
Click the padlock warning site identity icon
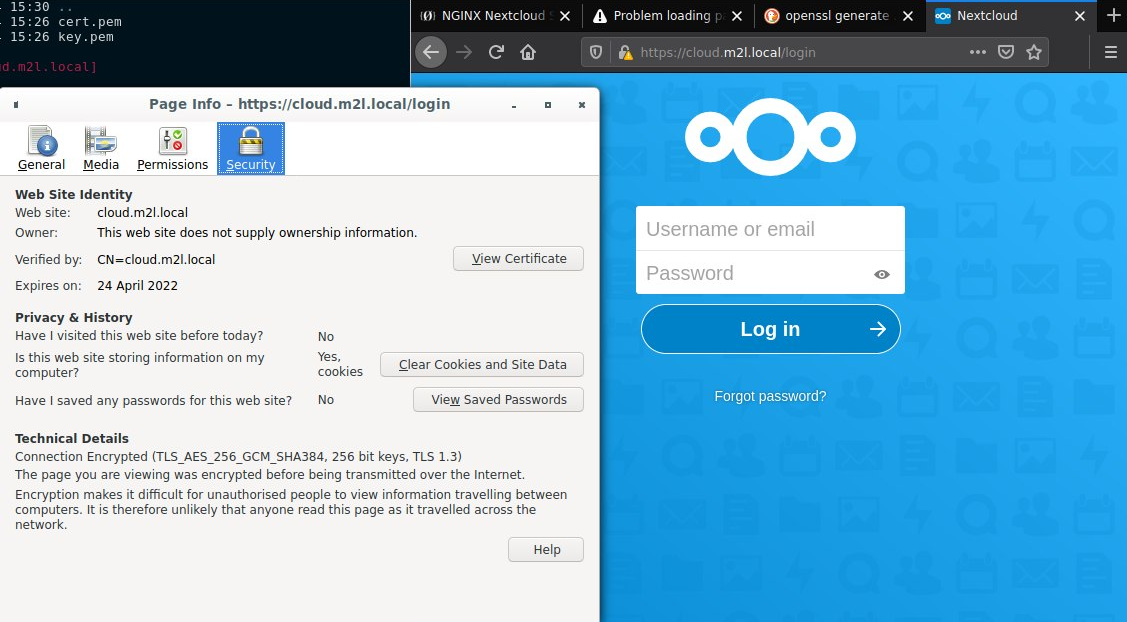click(x=625, y=52)
